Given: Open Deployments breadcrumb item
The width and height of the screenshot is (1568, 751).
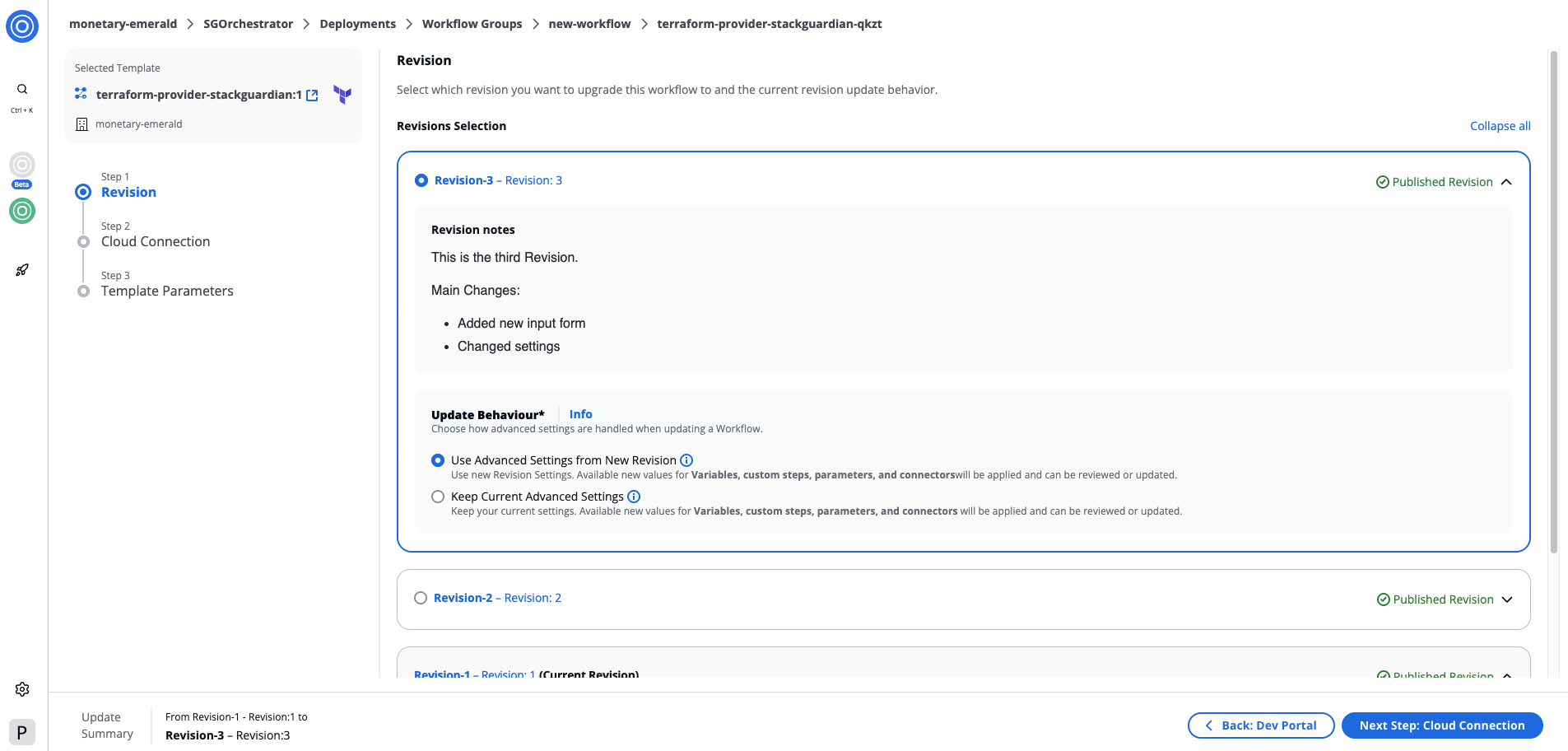Looking at the screenshot, I should pyautogui.click(x=357, y=24).
